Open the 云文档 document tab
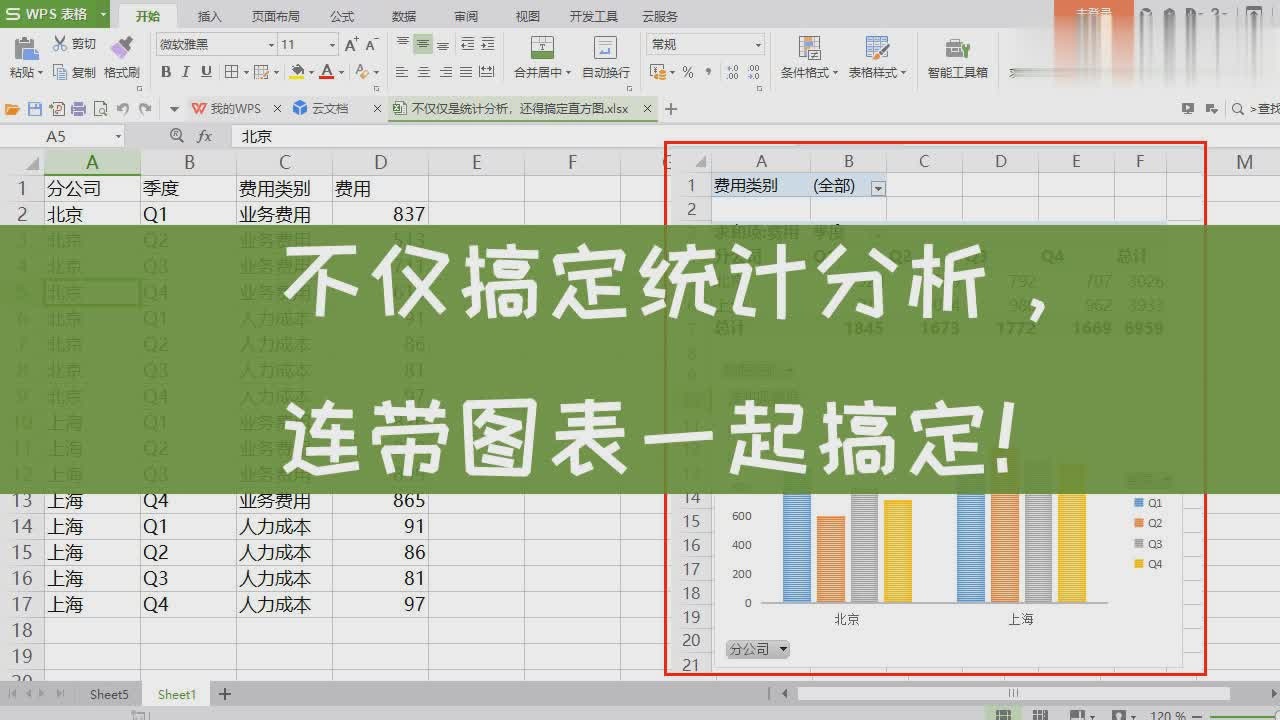The width and height of the screenshot is (1280, 720). click(329, 109)
